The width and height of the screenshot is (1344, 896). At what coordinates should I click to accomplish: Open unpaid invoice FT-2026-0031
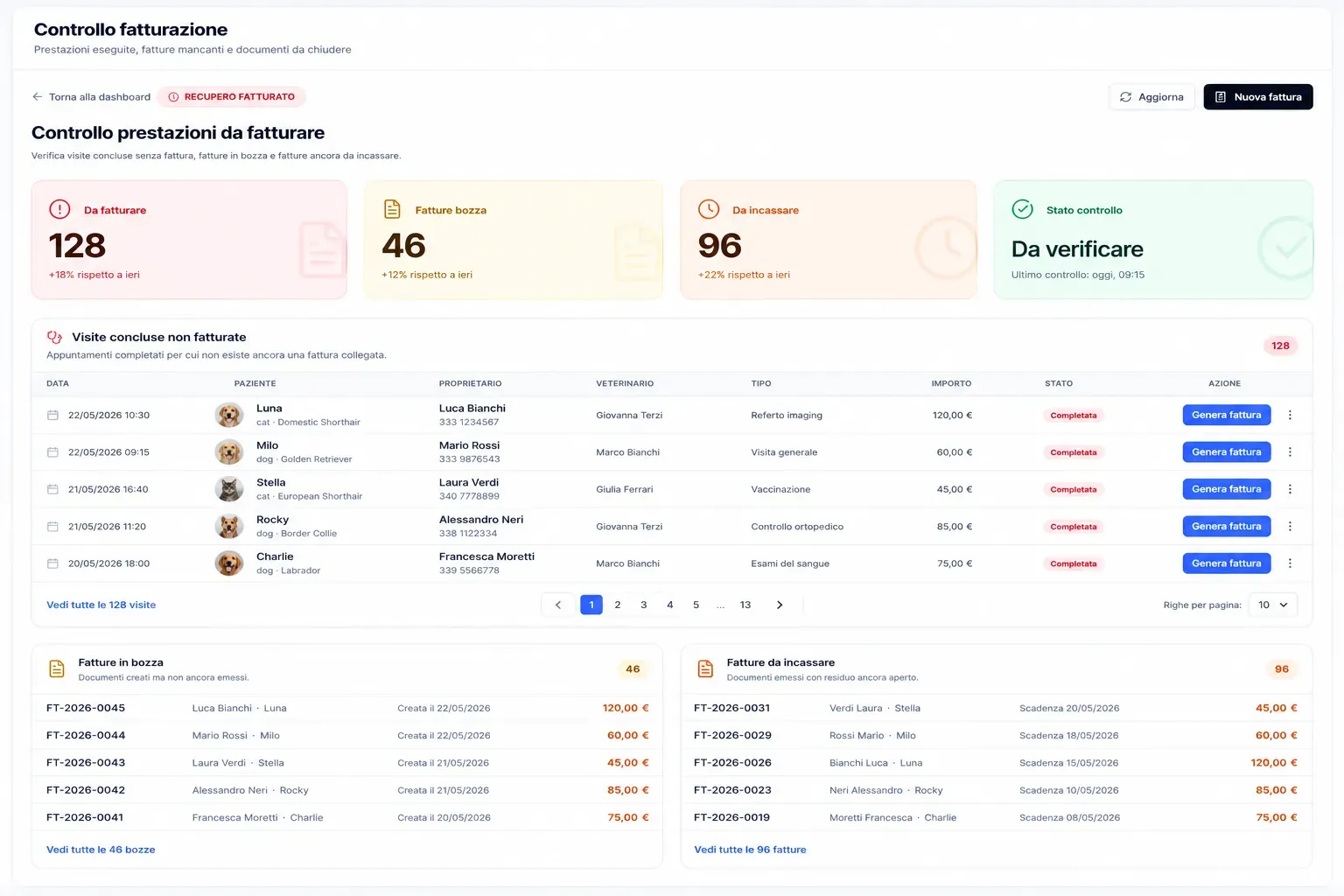(732, 708)
